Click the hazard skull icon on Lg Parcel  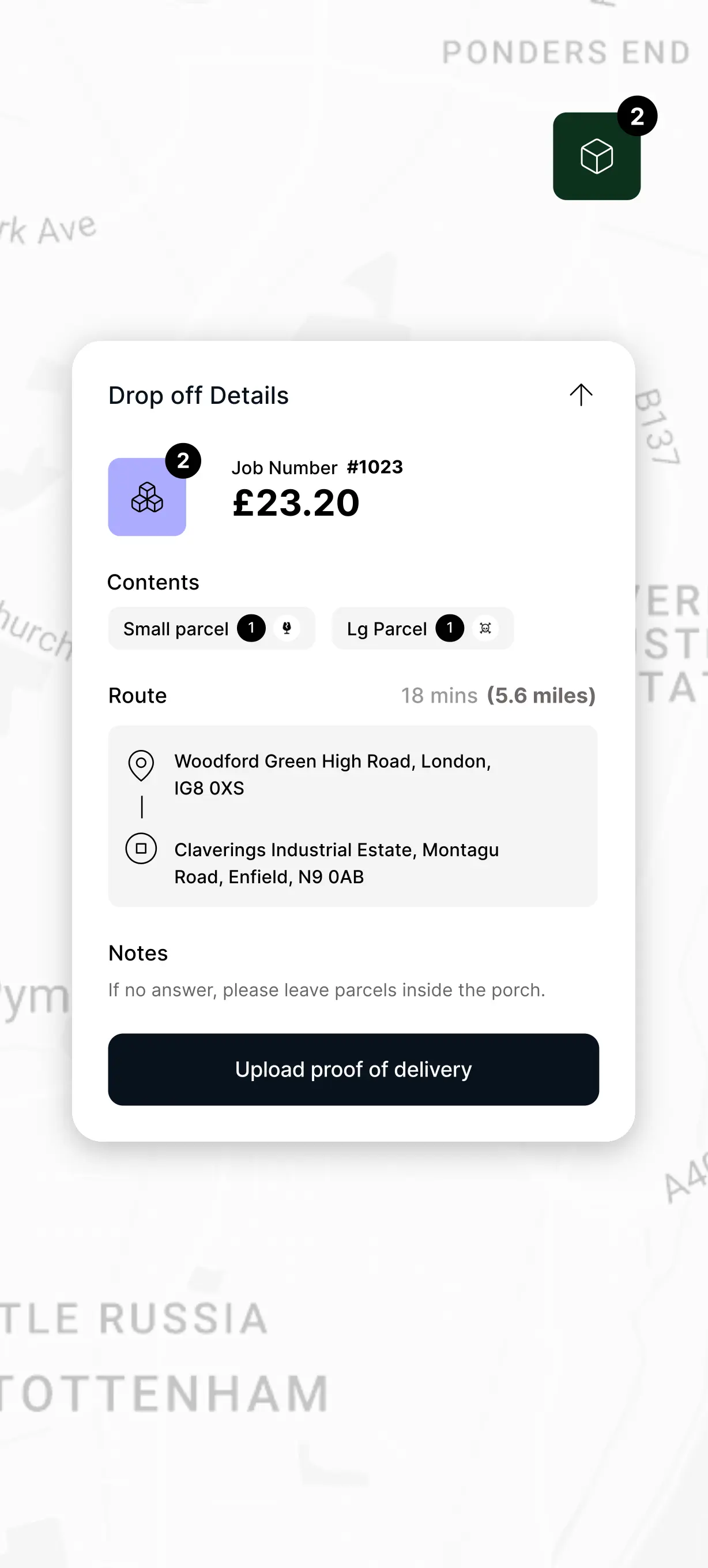click(485, 628)
